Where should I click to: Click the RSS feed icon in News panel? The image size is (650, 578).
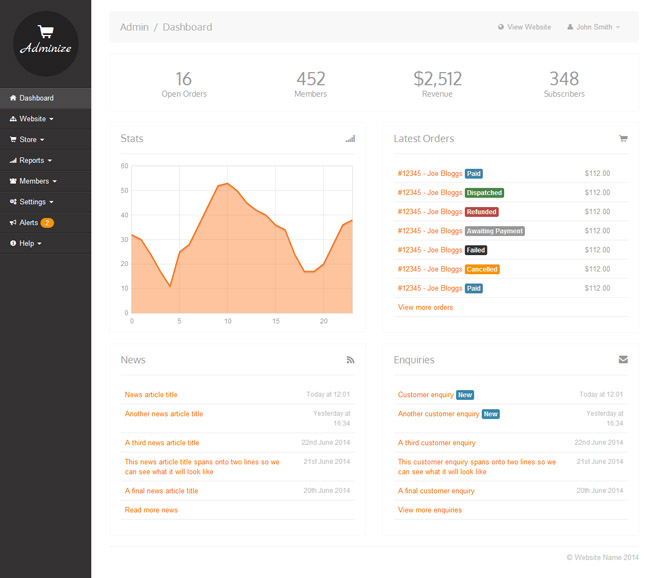[x=350, y=359]
